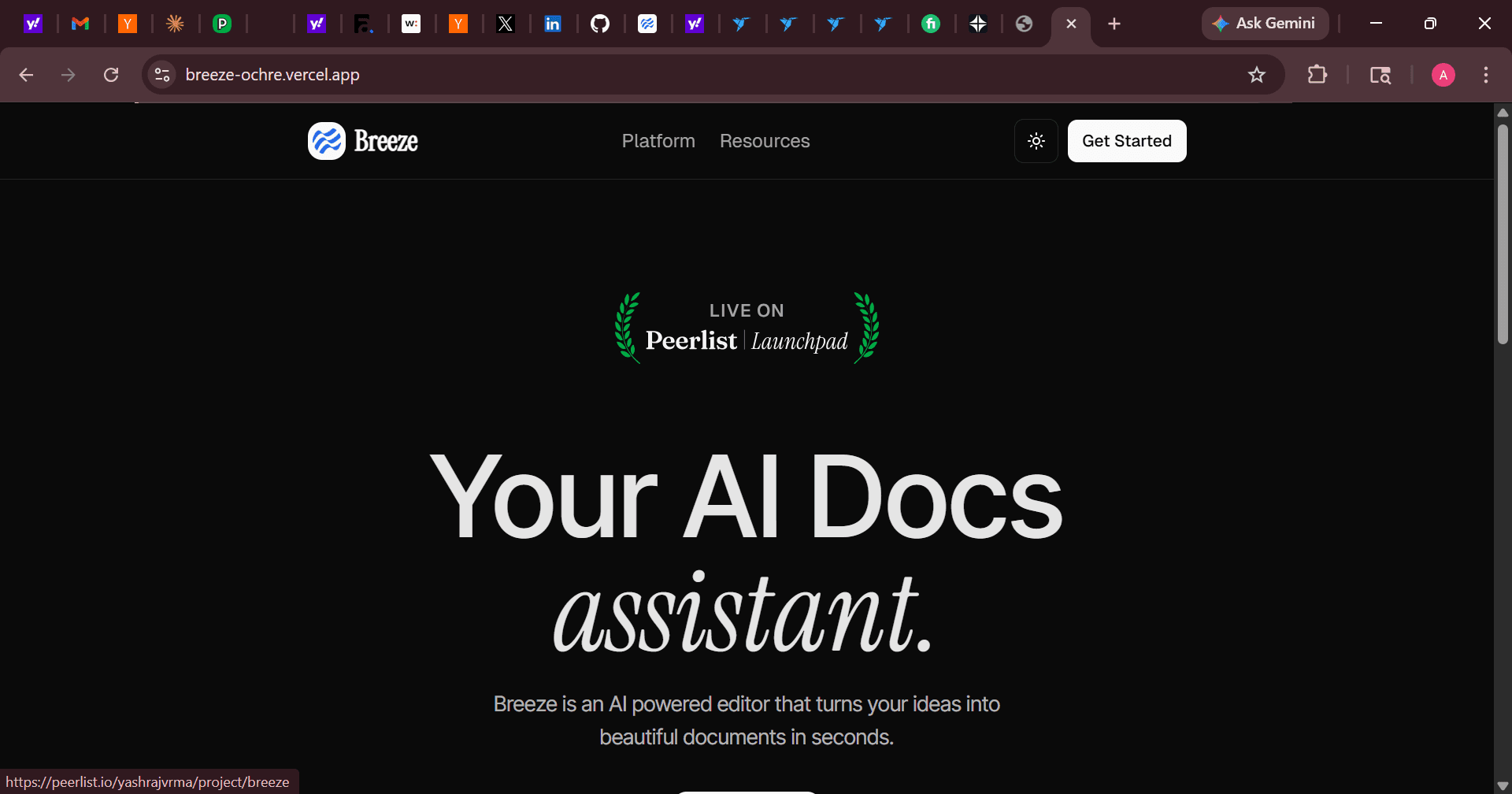Screen dimensions: 1512x794
Task: Go forward to the next page
Action: [x=69, y=75]
